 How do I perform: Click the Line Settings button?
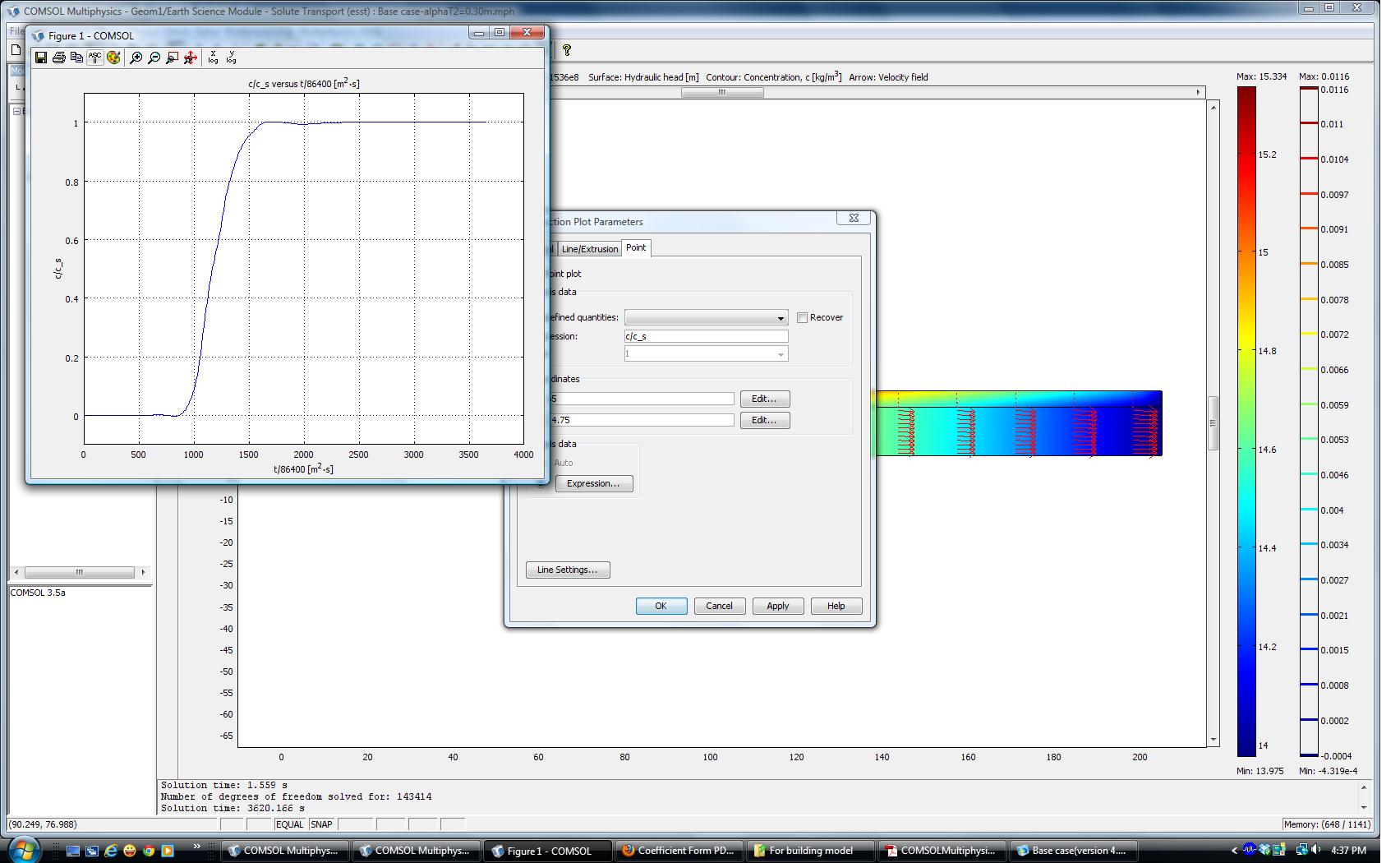[x=568, y=570]
